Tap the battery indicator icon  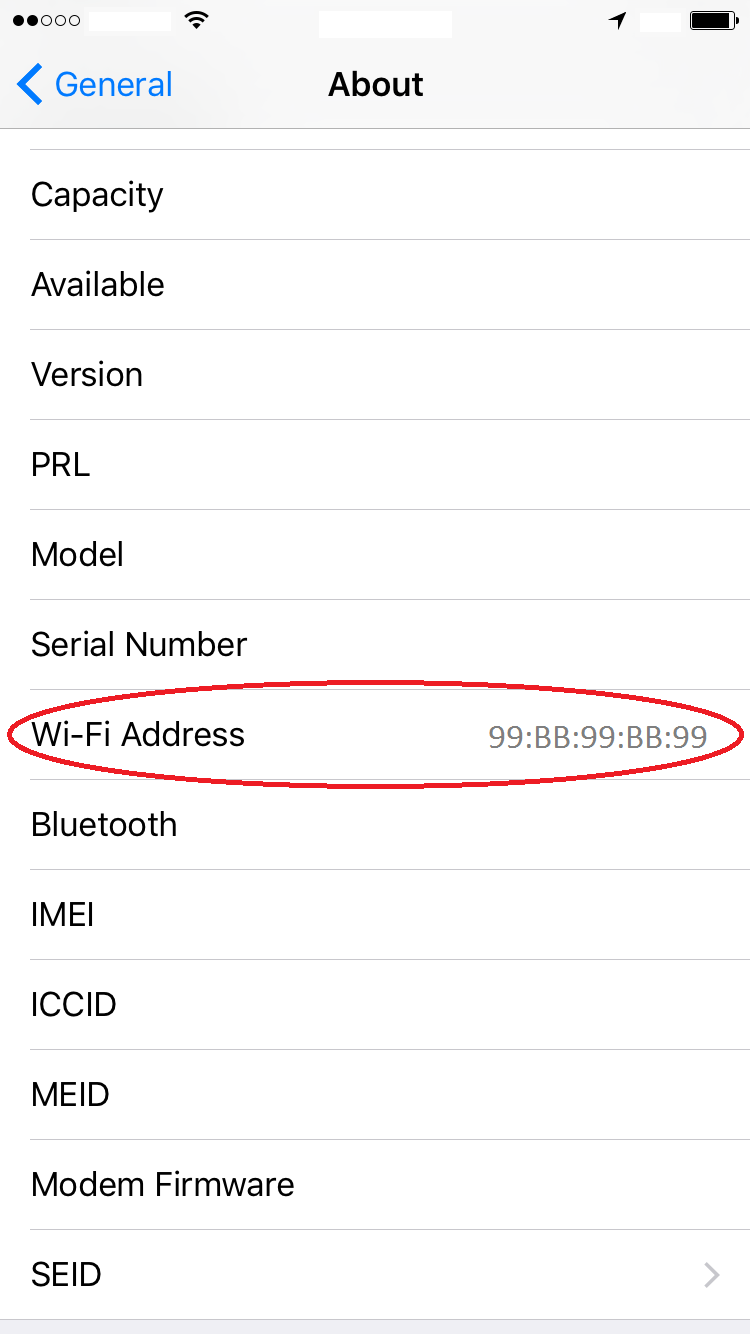(712, 21)
